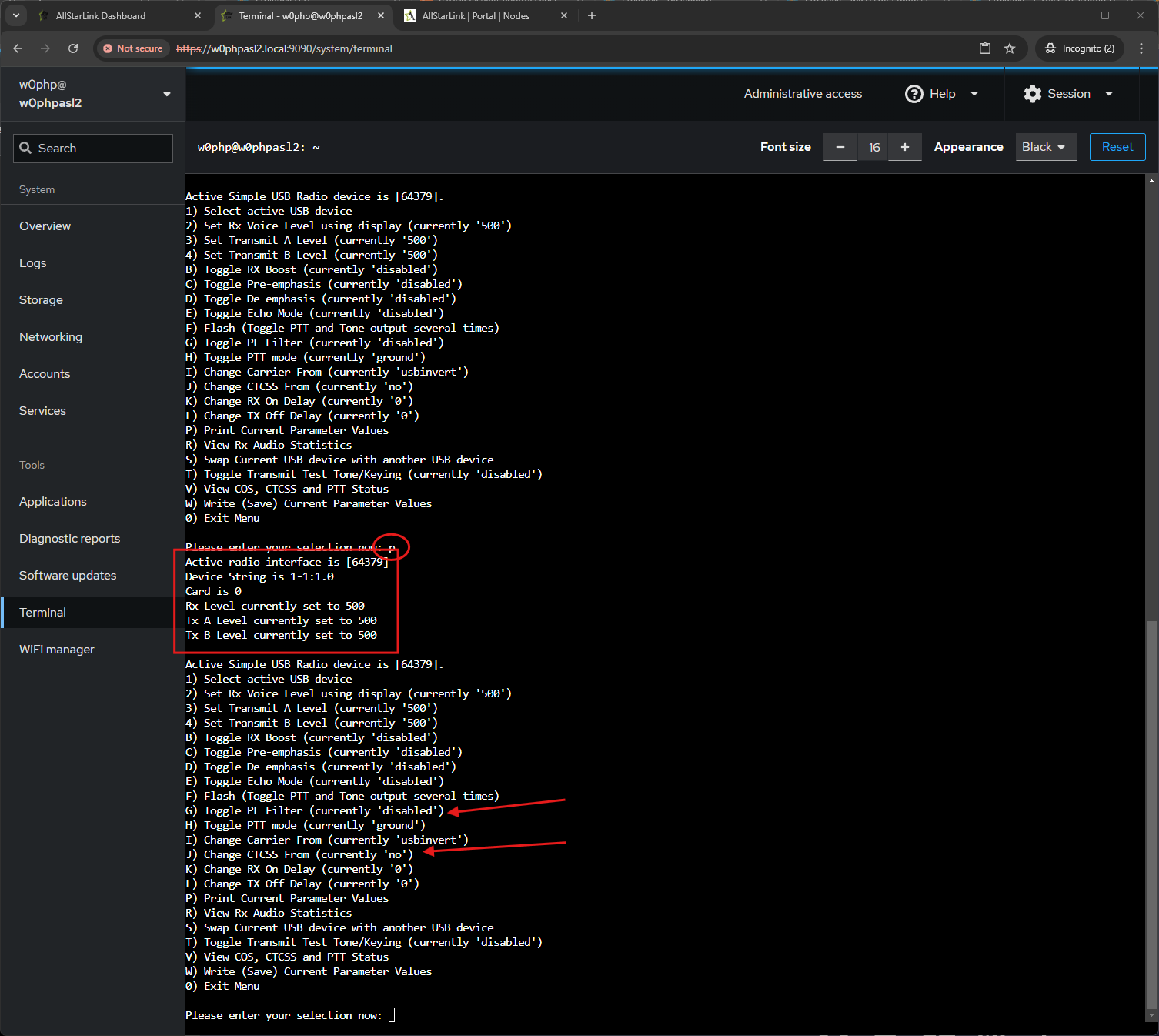Click the browser reload page icon
Viewport: 1159px width, 1036px height.
pos(73,48)
